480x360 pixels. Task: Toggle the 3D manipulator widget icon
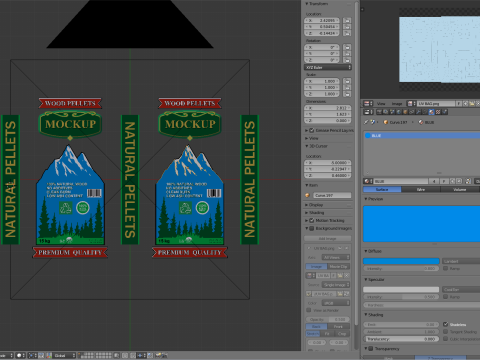(49, 355)
